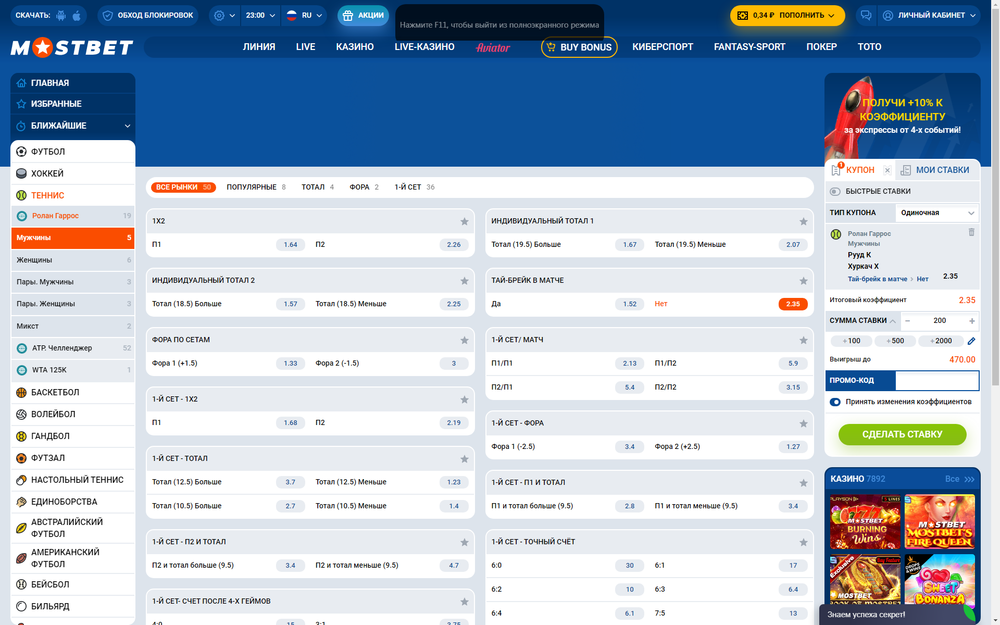Star the ИНДИВИДУАЛЬНЫЙ ТОТАЛ 2 market
Viewport: 1000px width, 625px height.
[464, 281]
